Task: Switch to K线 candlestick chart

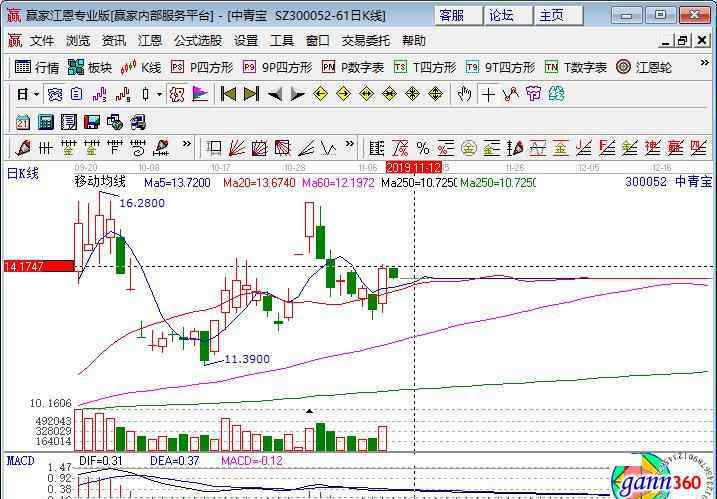Action: pos(141,68)
